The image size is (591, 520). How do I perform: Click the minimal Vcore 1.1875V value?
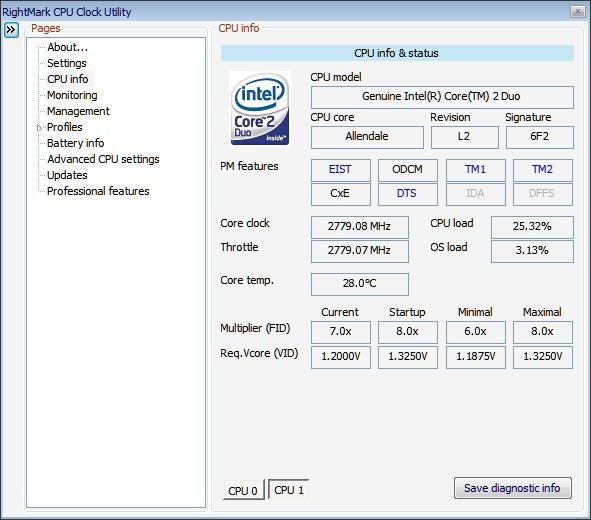click(x=476, y=357)
